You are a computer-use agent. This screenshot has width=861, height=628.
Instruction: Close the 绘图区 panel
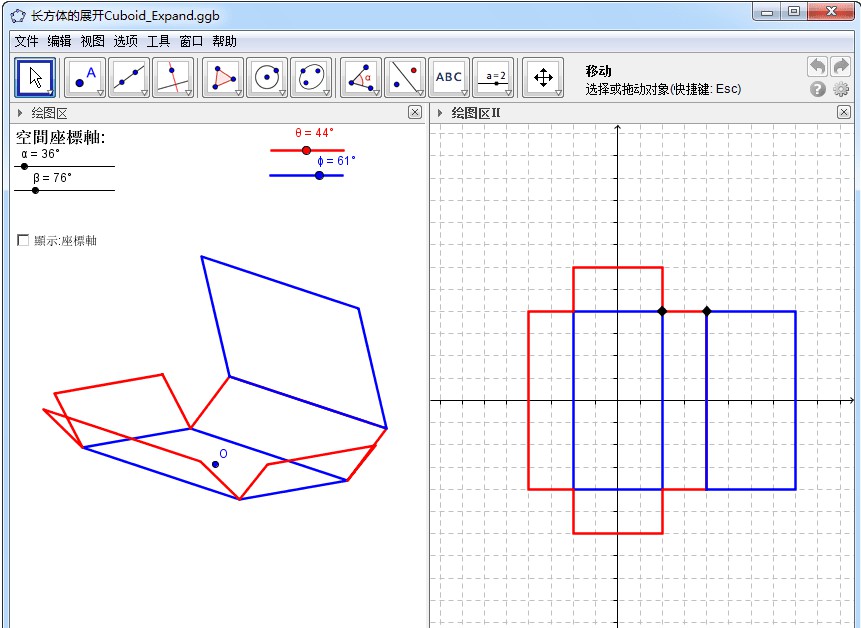(x=415, y=112)
